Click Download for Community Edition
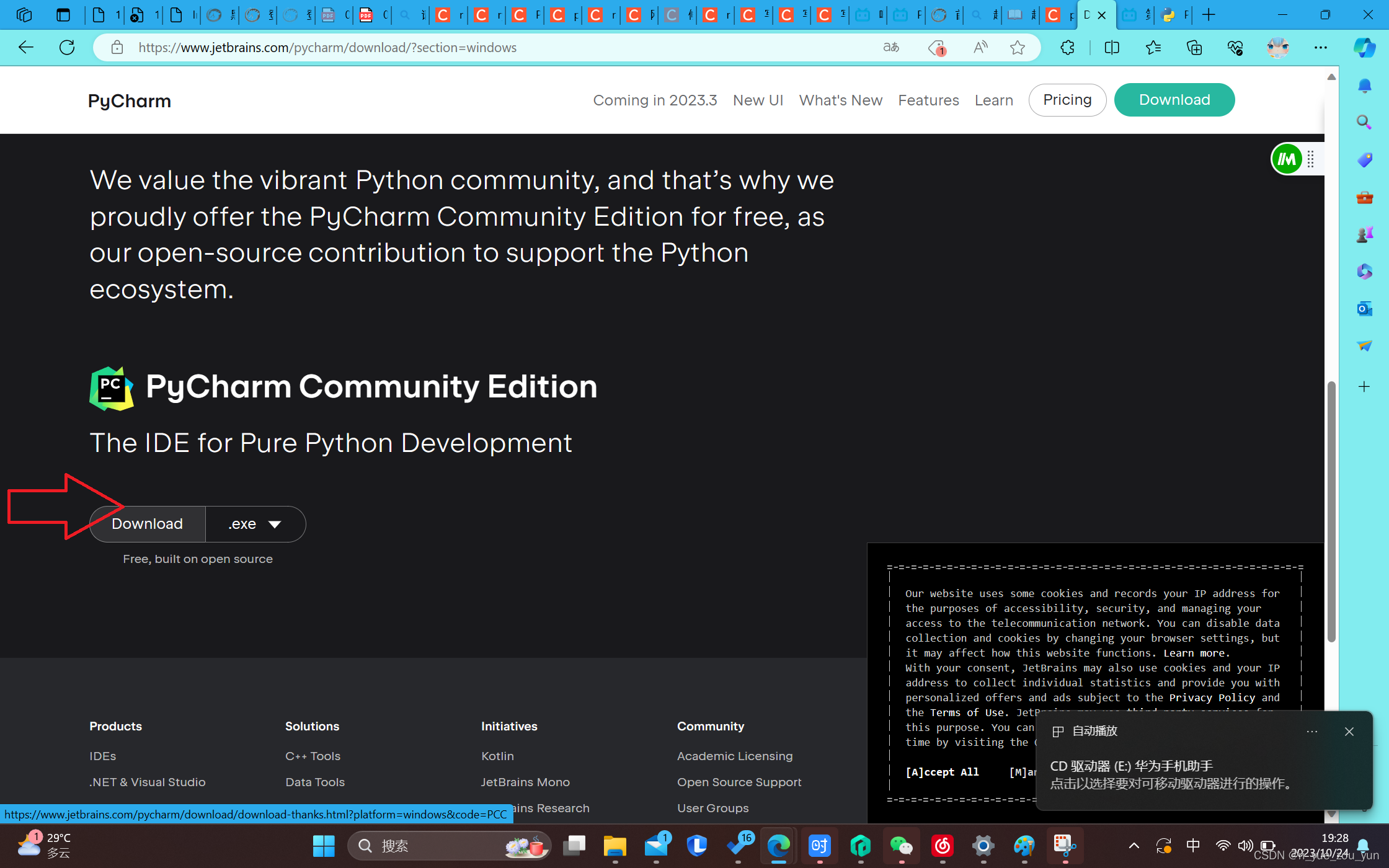The height and width of the screenshot is (868, 1389). (x=148, y=524)
